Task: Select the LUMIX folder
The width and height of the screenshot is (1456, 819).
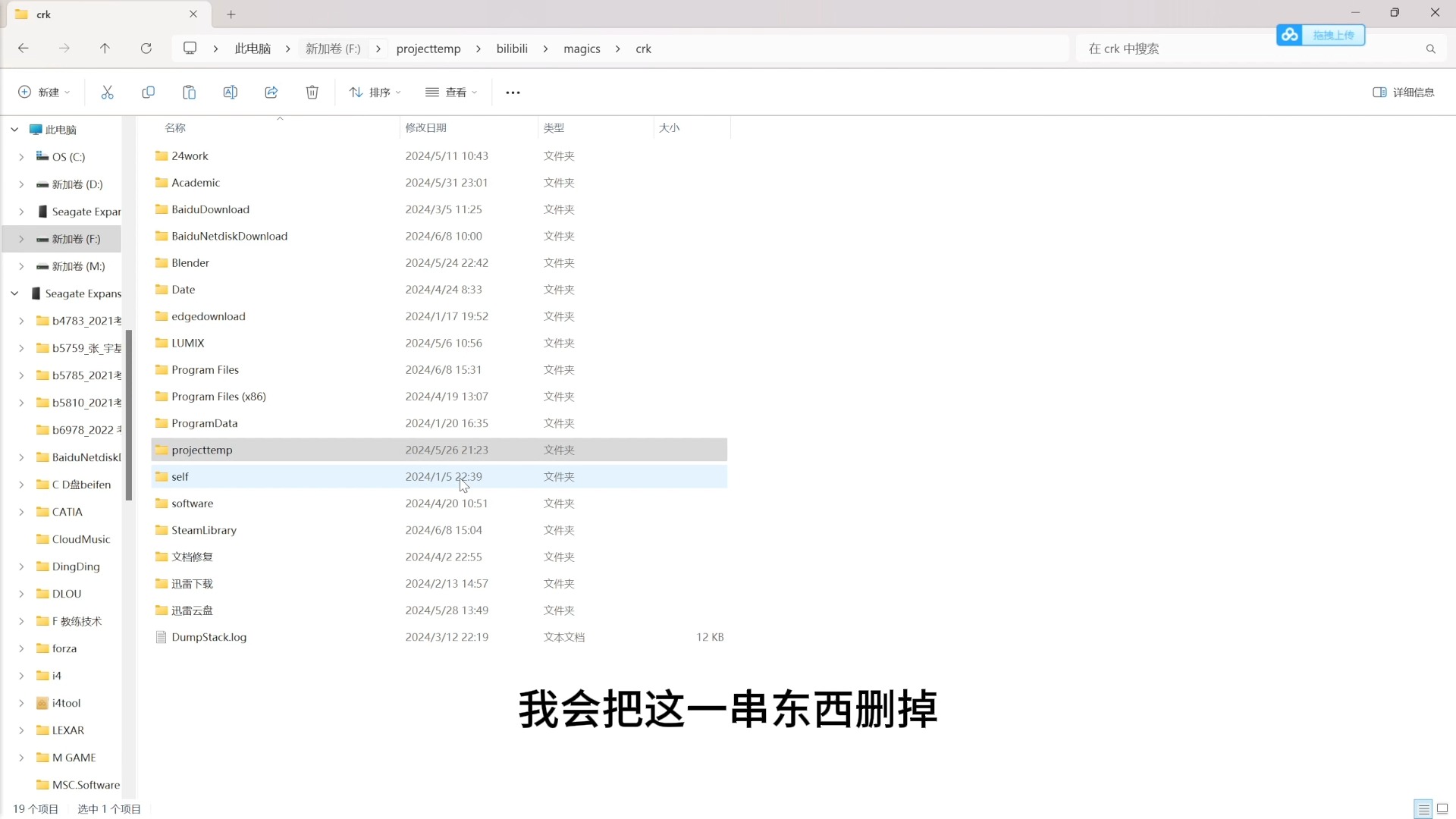Action: tap(439, 343)
